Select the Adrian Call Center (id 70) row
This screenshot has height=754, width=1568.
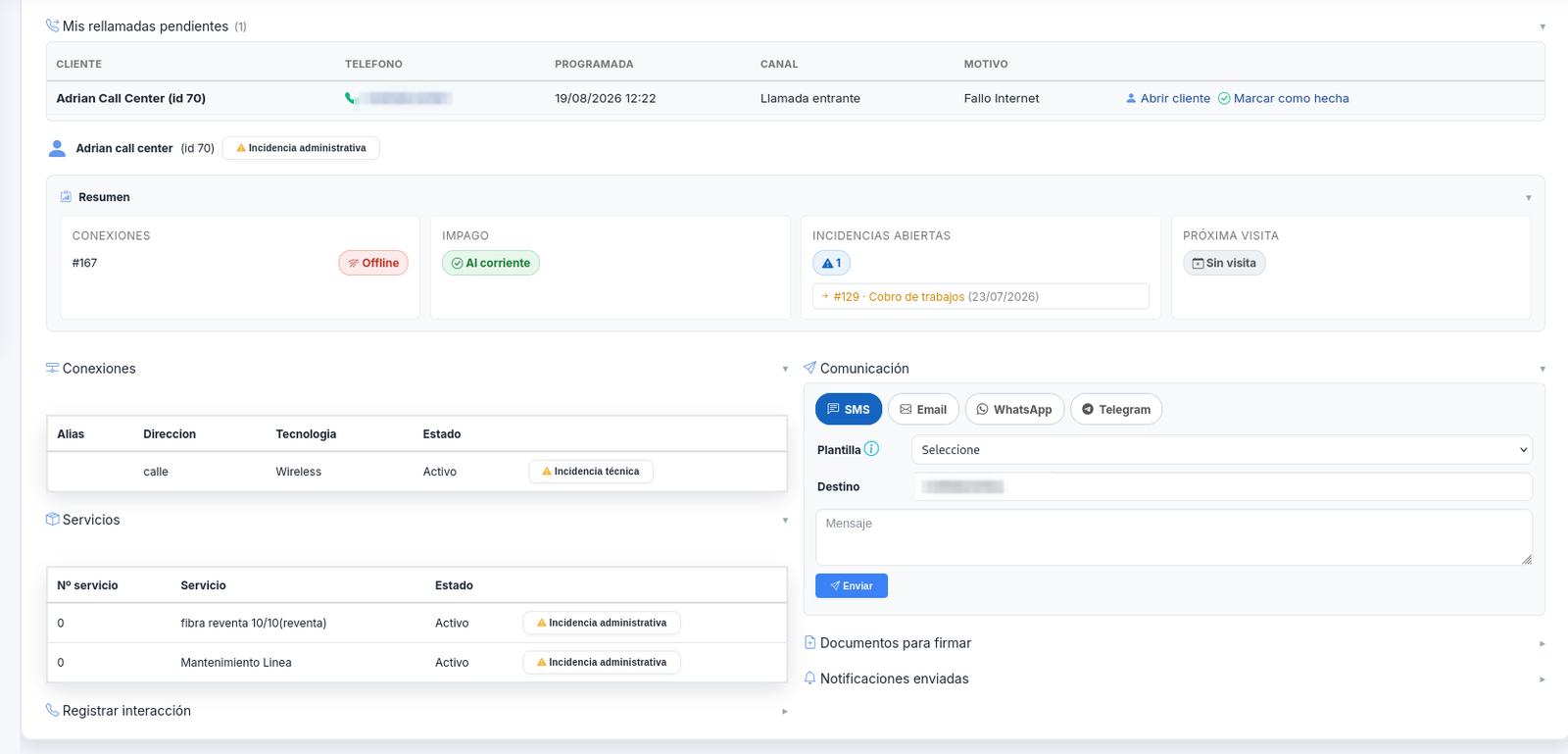(x=795, y=98)
